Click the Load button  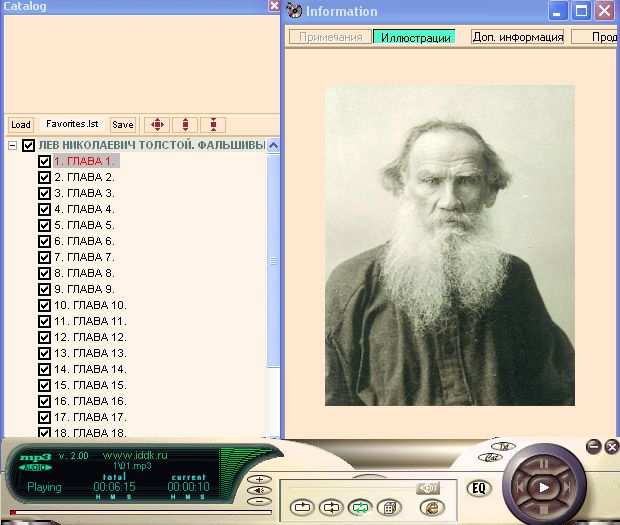pos(21,125)
